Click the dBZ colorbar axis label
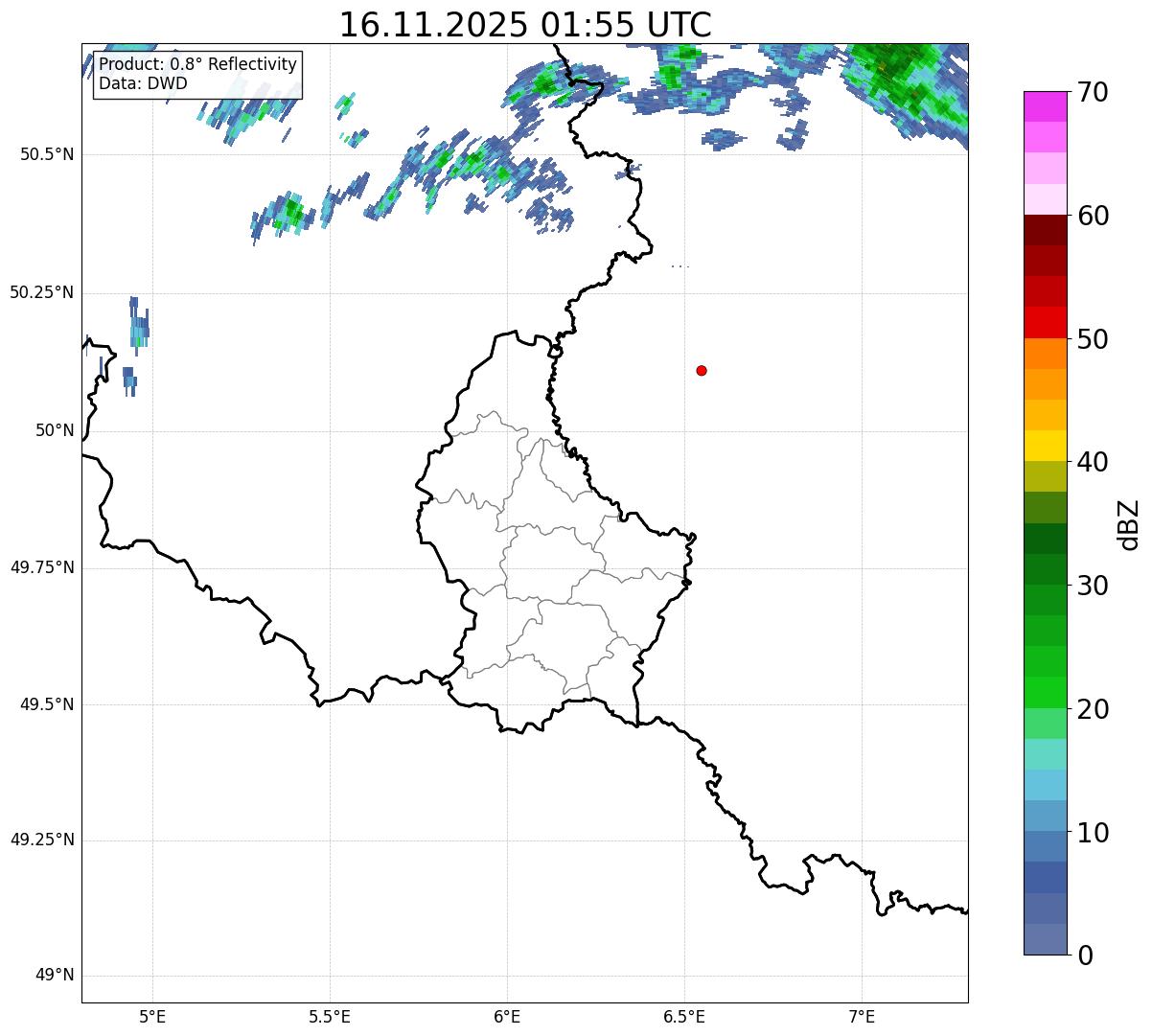 point(1129,523)
